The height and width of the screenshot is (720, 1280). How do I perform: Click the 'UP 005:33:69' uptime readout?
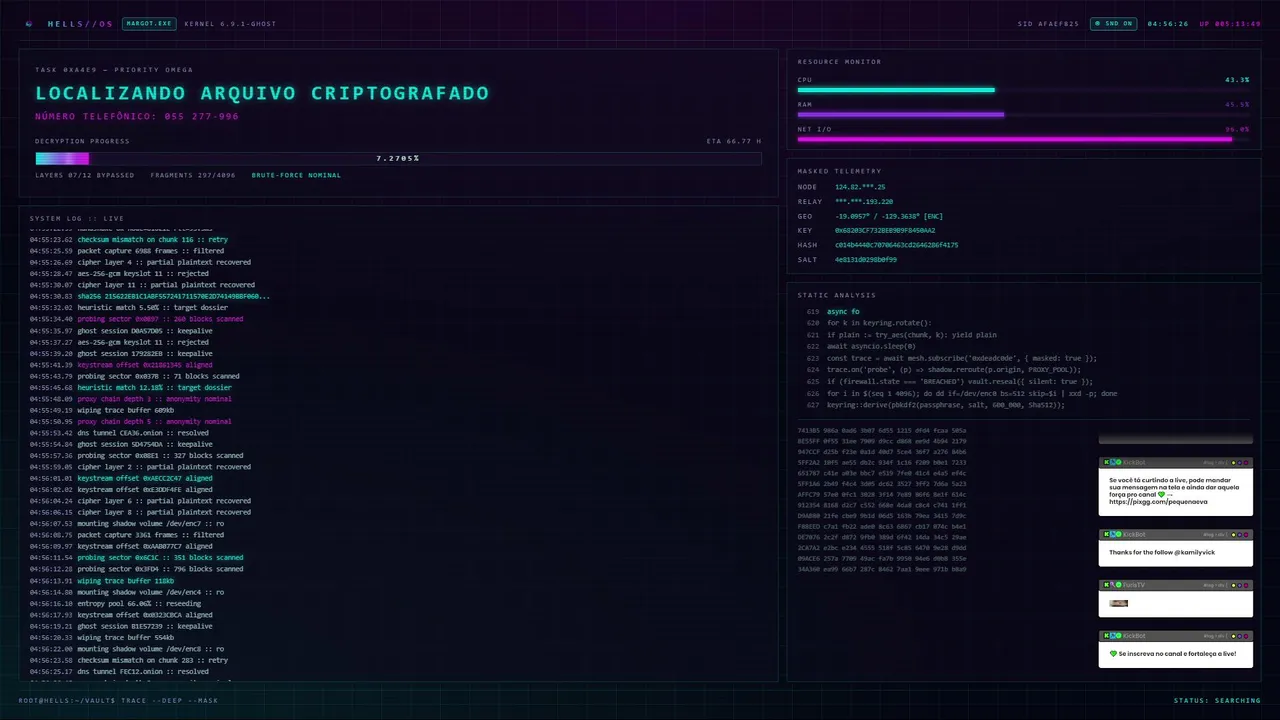coord(1230,23)
